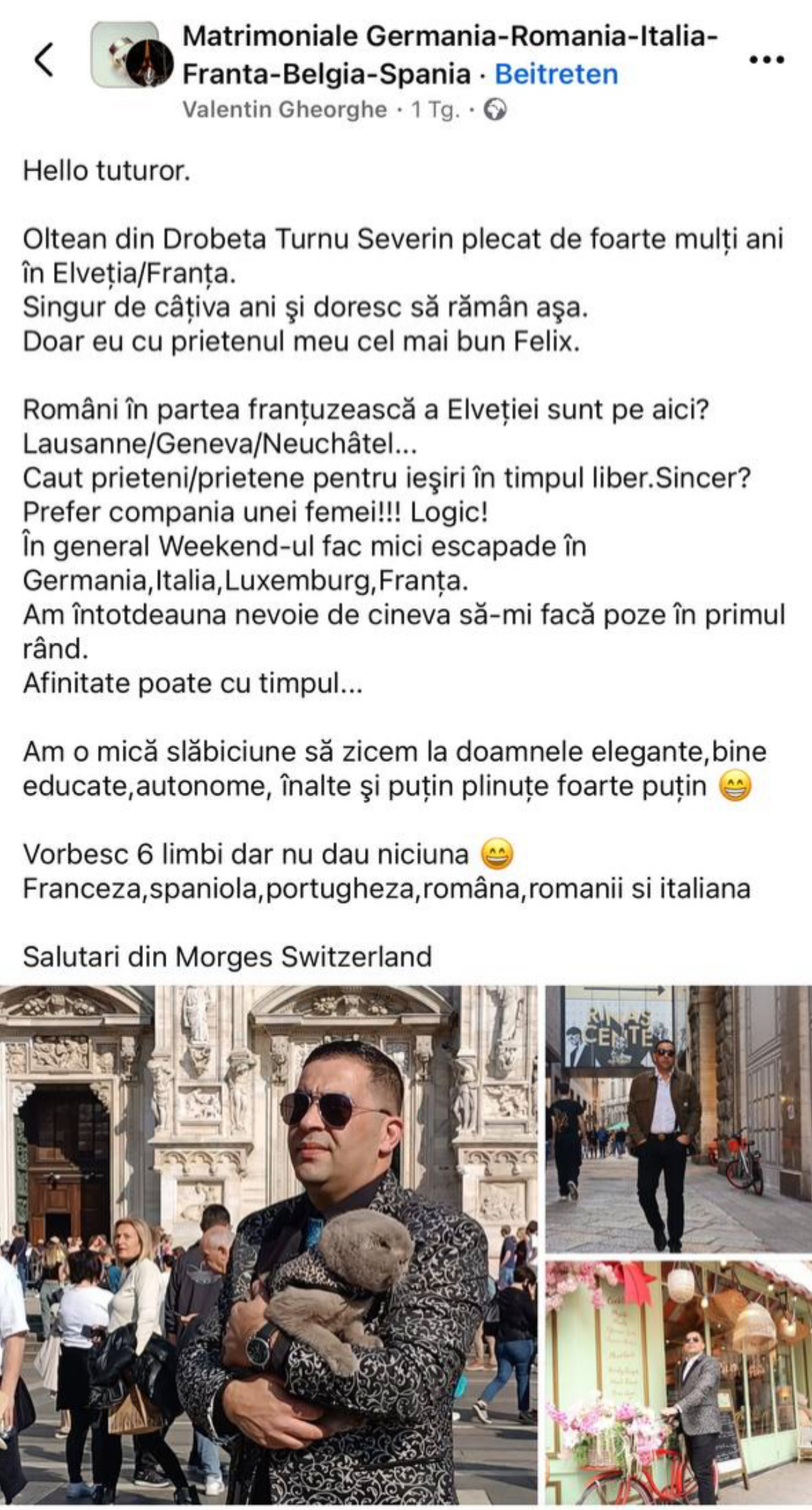Screen dimensions: 812x1510
Task: Tap the circular author profile picture
Action: tap(150, 65)
